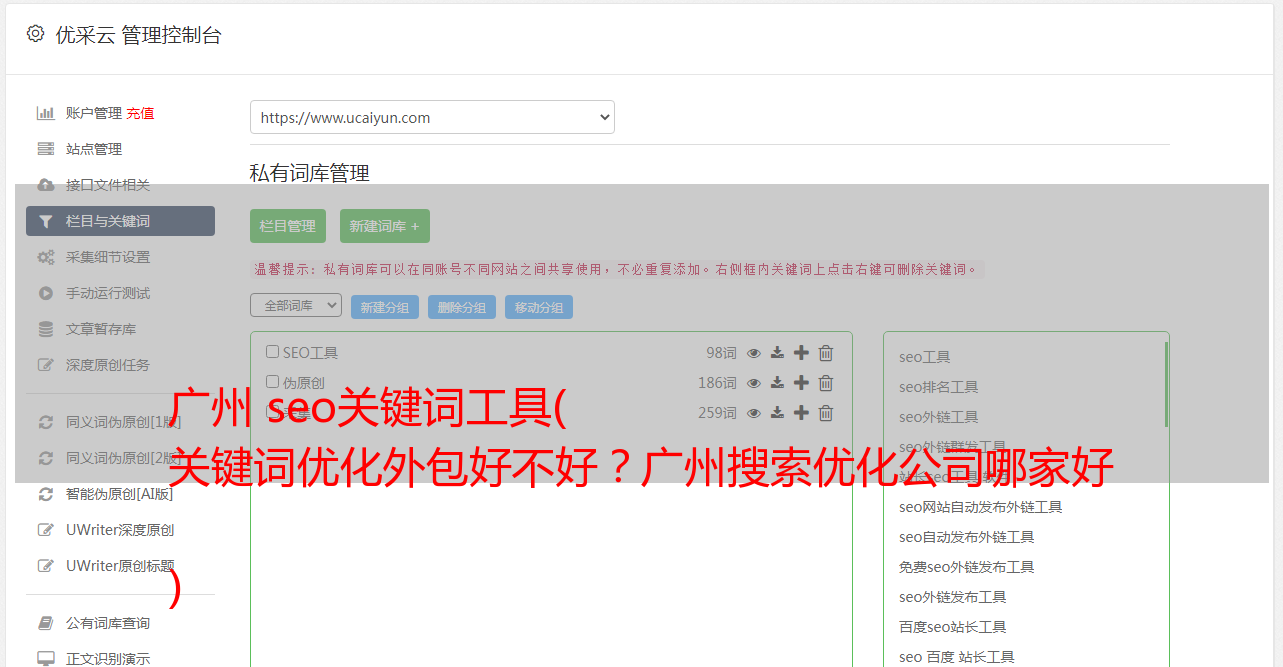This screenshot has height=667, width=1283.
Task: Click the 接口文件相关 cloud icon
Action: coord(46,185)
